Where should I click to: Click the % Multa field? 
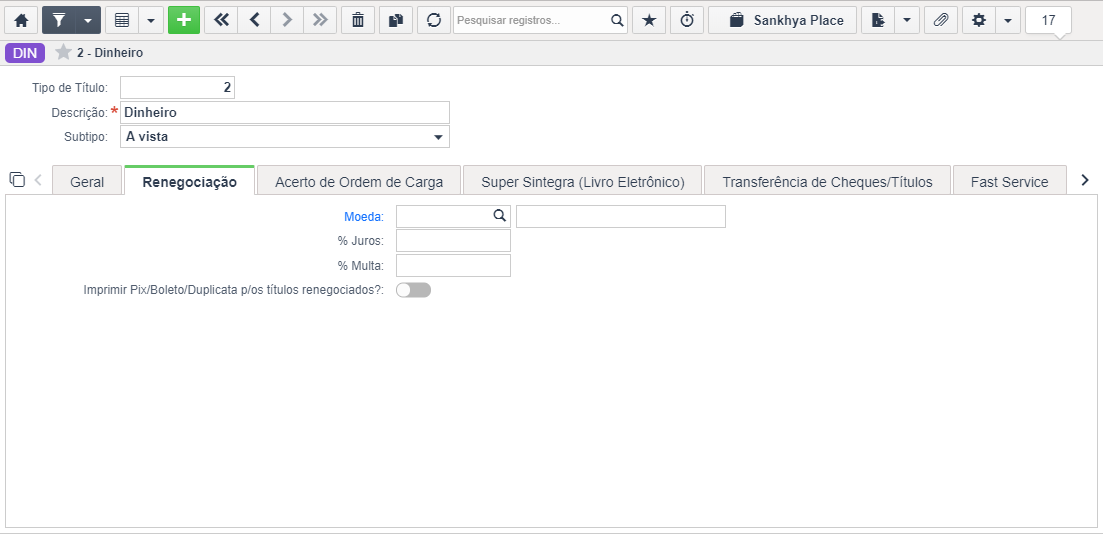(454, 265)
